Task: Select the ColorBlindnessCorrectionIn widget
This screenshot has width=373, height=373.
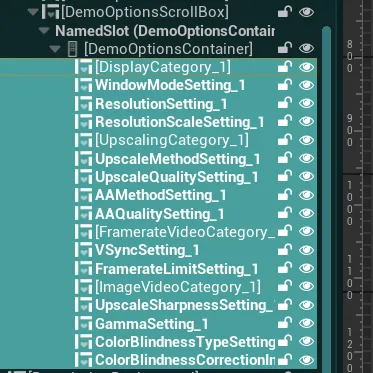Action: point(185,360)
